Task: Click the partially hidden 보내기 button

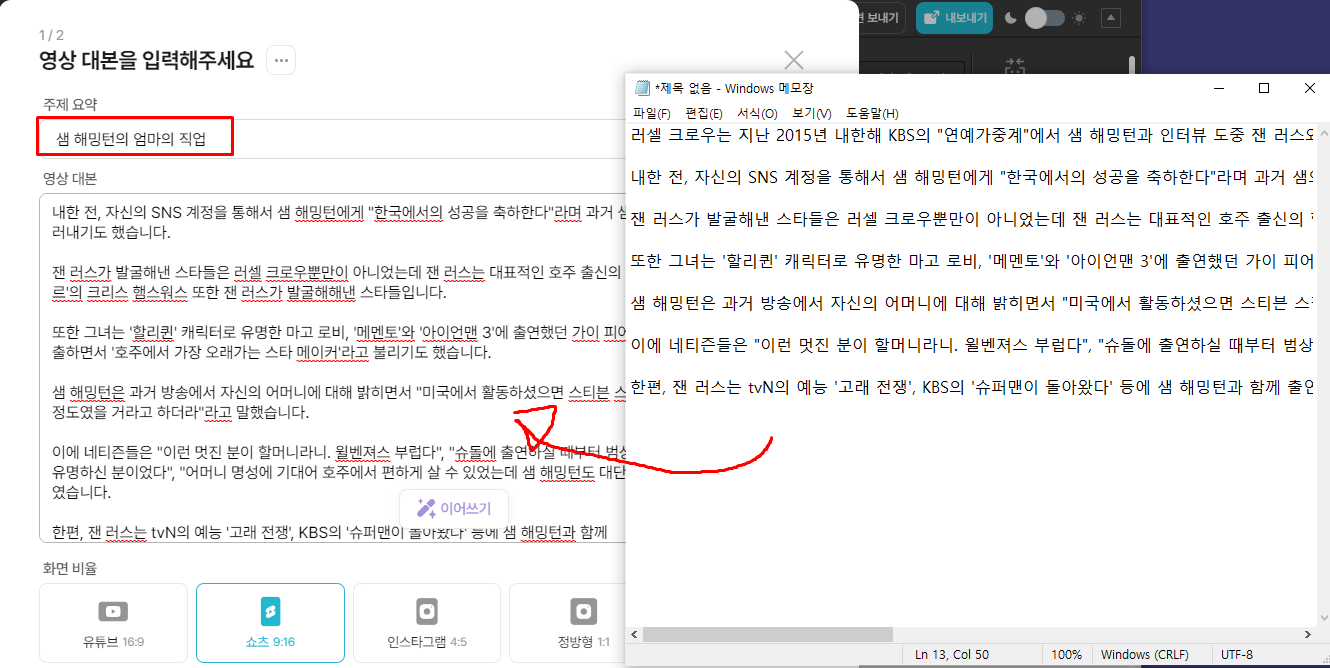Action: (x=883, y=17)
